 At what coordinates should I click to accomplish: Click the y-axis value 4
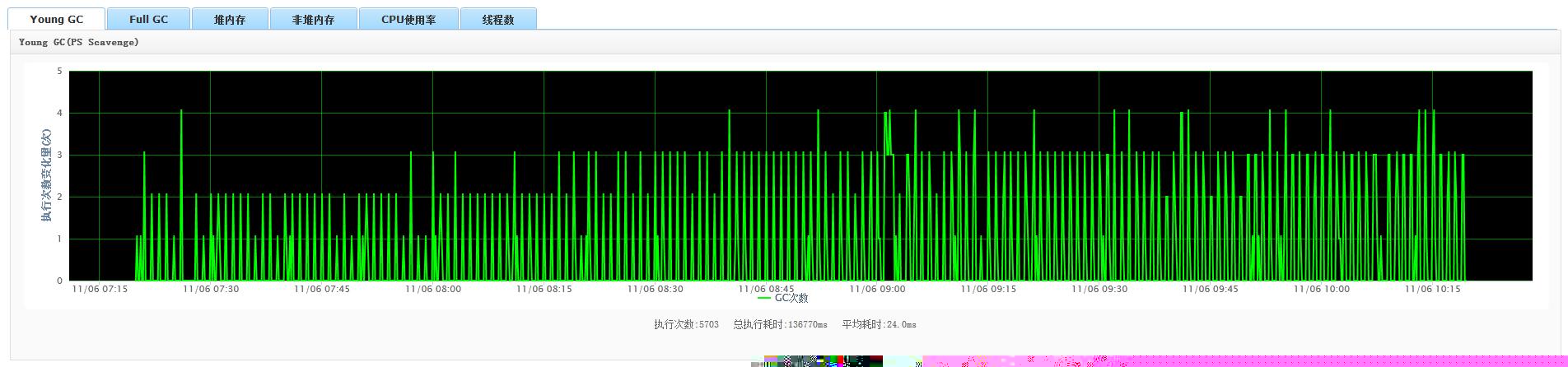(x=60, y=114)
